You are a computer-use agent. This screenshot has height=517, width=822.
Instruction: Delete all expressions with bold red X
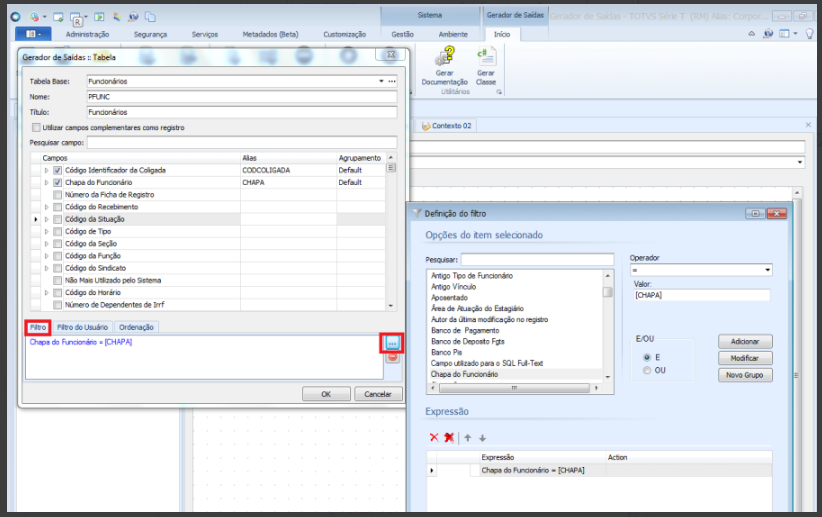coord(449,437)
